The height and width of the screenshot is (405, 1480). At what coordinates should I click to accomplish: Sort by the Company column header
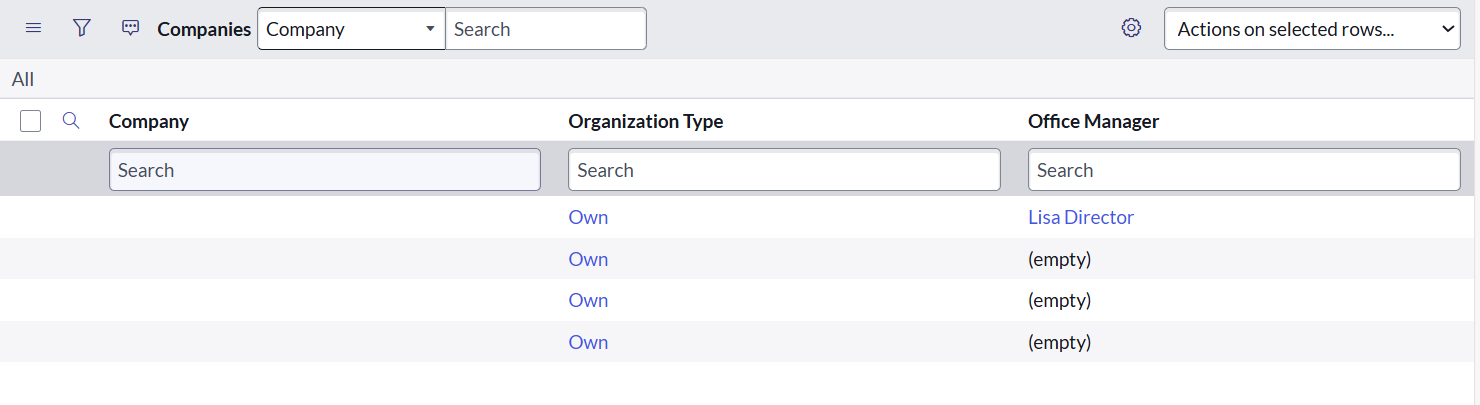pyautogui.click(x=149, y=121)
